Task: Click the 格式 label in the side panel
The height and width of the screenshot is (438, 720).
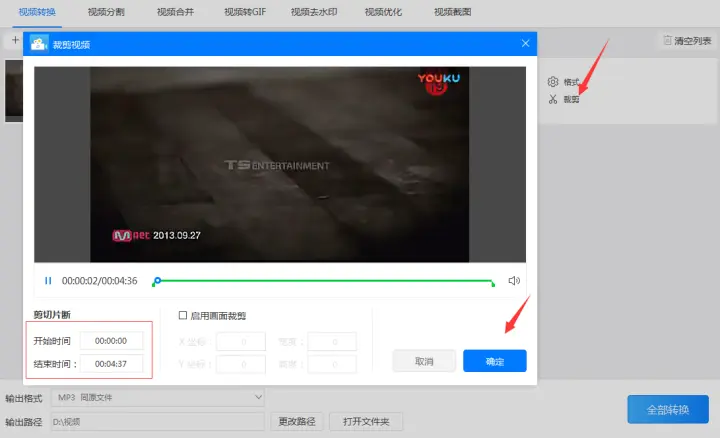Action: (571, 82)
